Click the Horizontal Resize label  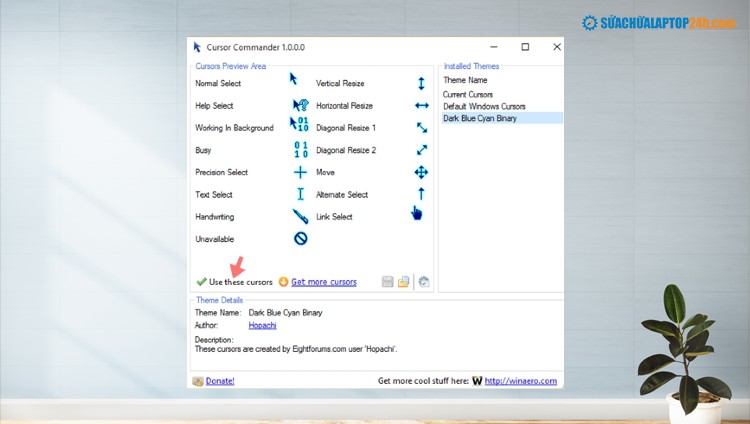344,106
